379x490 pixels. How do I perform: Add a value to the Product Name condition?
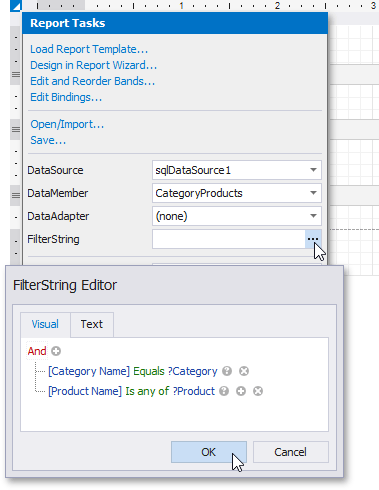pyautogui.click(x=241, y=391)
